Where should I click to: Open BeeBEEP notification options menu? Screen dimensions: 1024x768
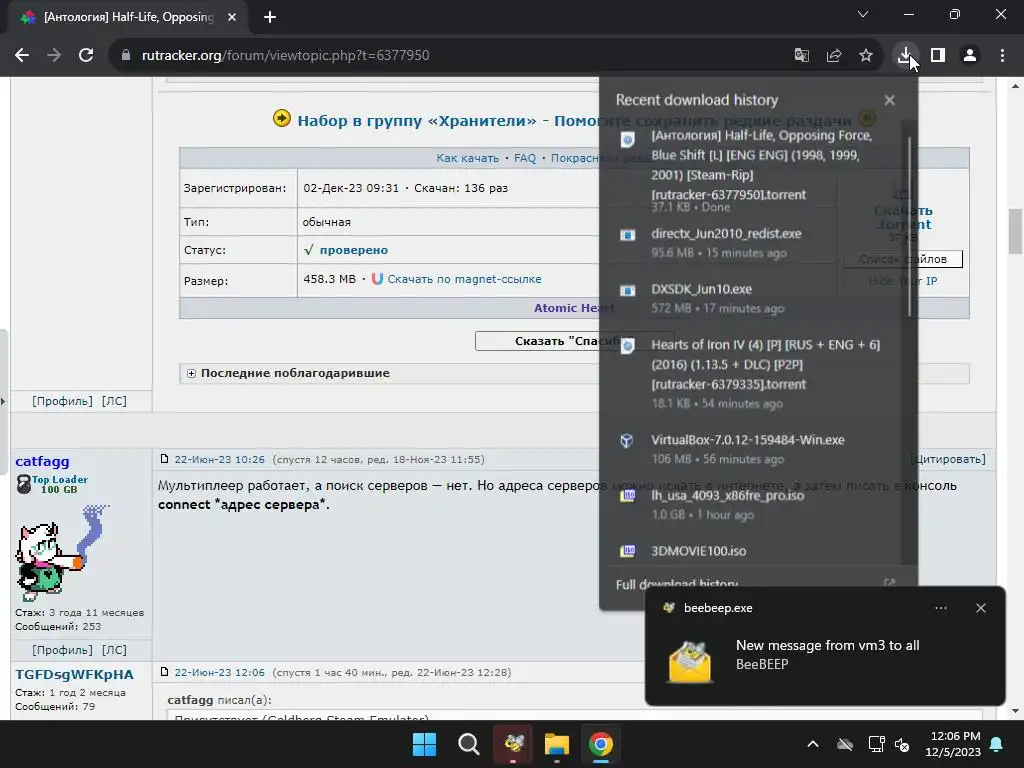click(940, 608)
